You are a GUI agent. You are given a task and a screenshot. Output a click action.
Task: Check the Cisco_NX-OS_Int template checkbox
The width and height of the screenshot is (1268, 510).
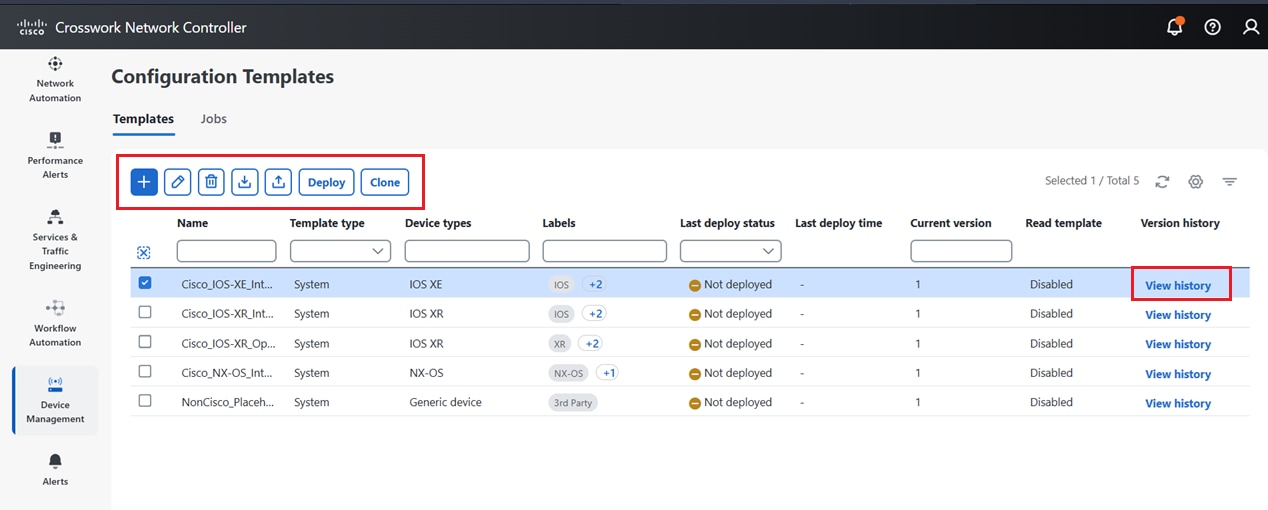point(145,372)
